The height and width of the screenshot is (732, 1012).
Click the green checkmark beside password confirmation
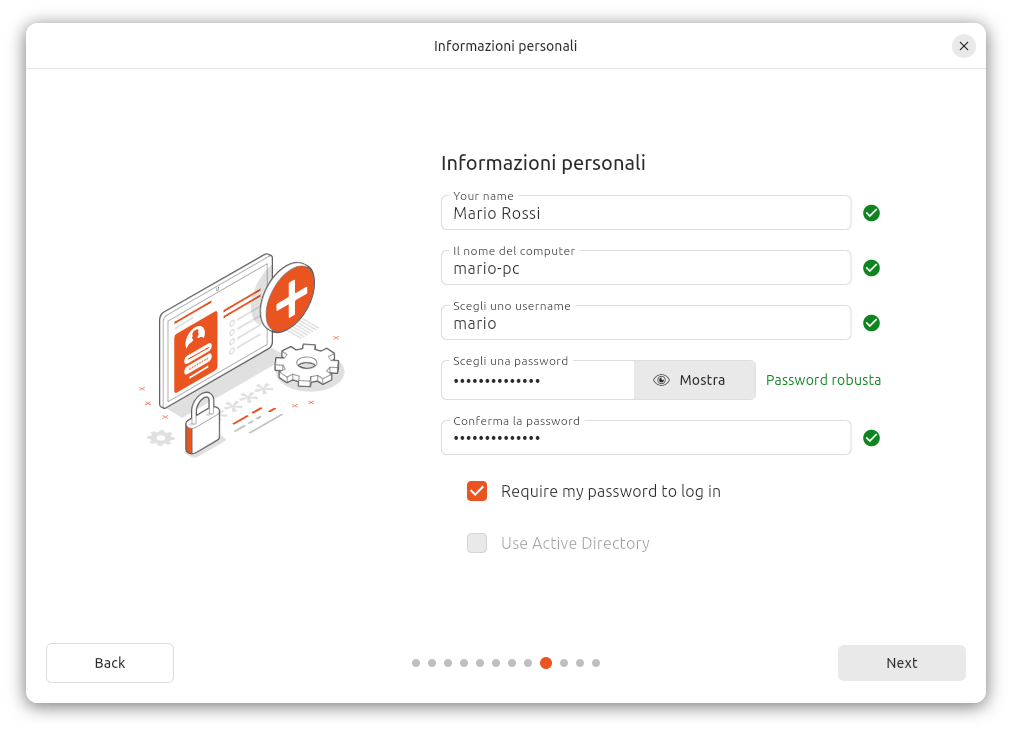[871, 438]
